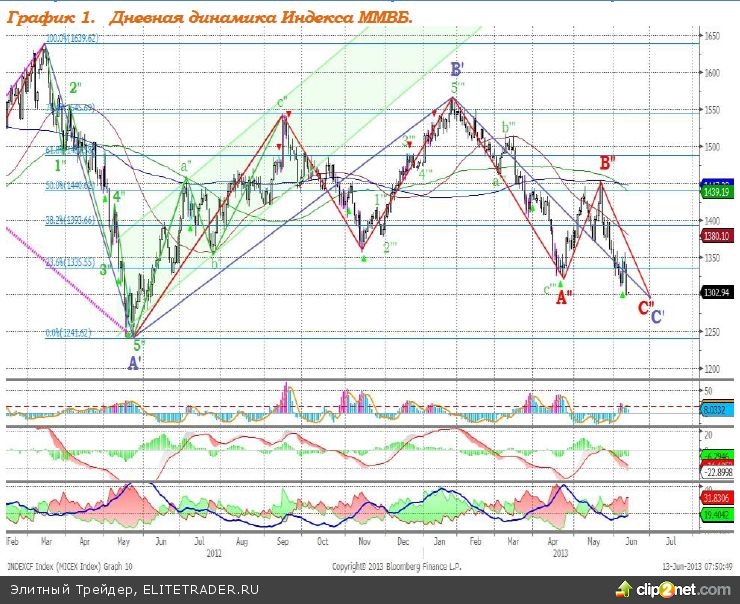Screen dimensions: 740x604
Task: Click the red B'' wave label
Action: click(x=606, y=162)
